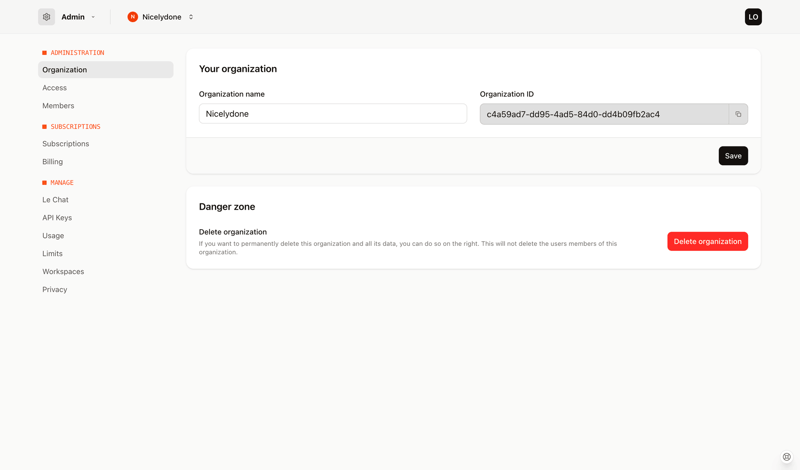Image resolution: width=800 pixels, height=470 pixels.
Task: Open Le Chat management page
Action: pos(56,200)
